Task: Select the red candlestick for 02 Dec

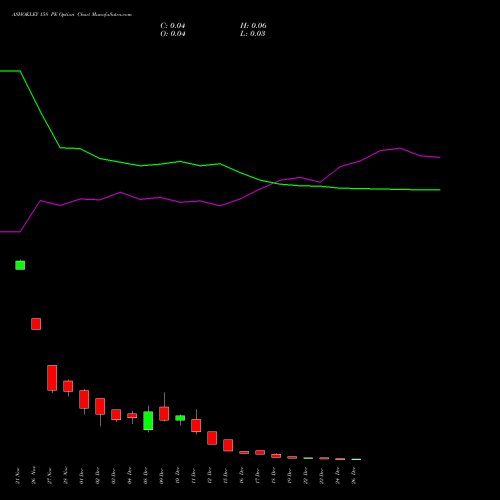Action: [x=100, y=406]
